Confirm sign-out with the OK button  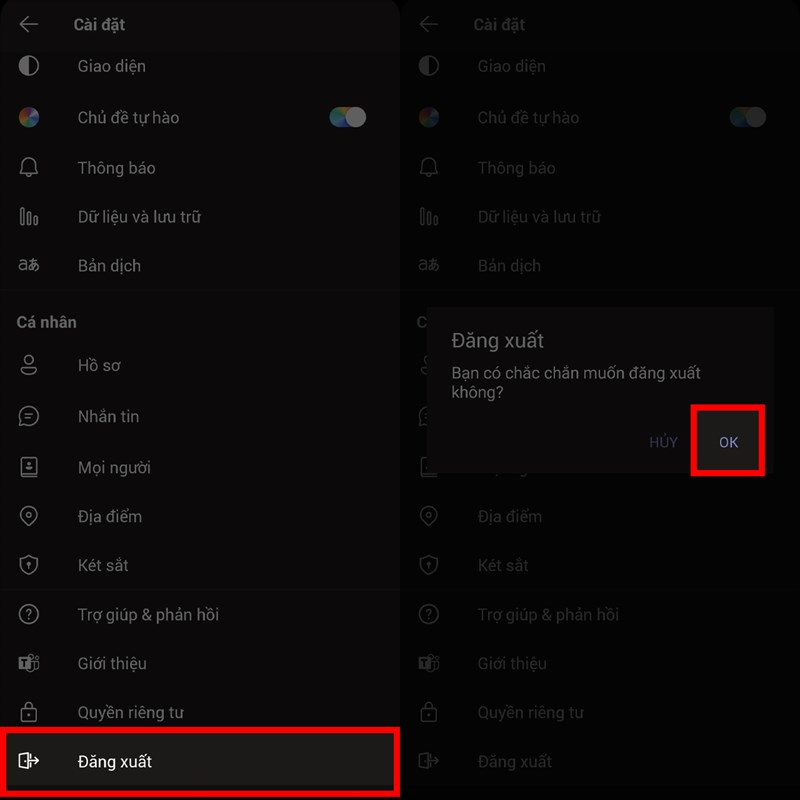(x=728, y=441)
